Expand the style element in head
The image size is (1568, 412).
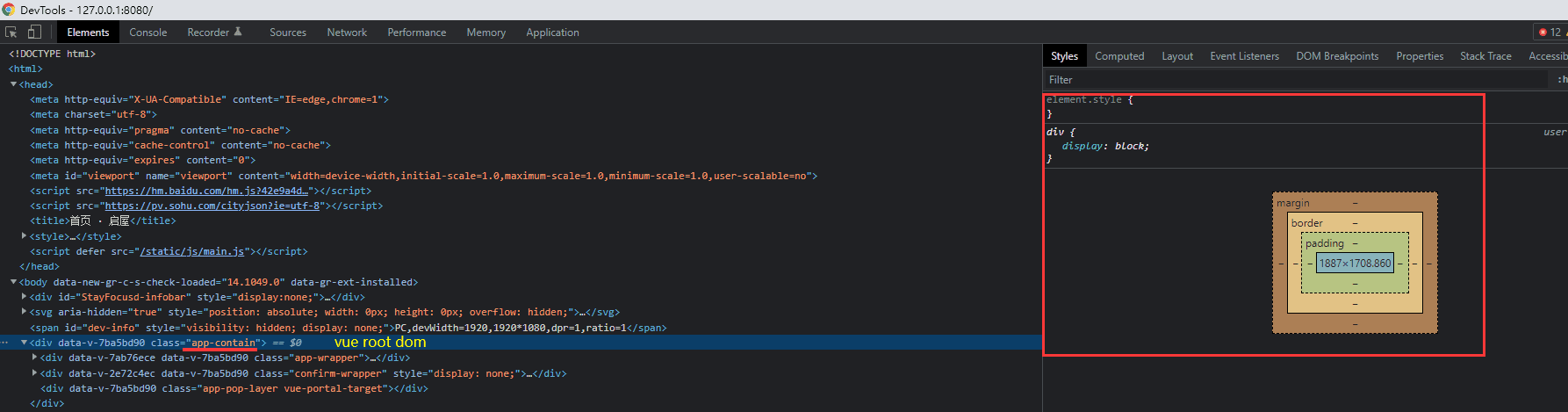coord(25,236)
